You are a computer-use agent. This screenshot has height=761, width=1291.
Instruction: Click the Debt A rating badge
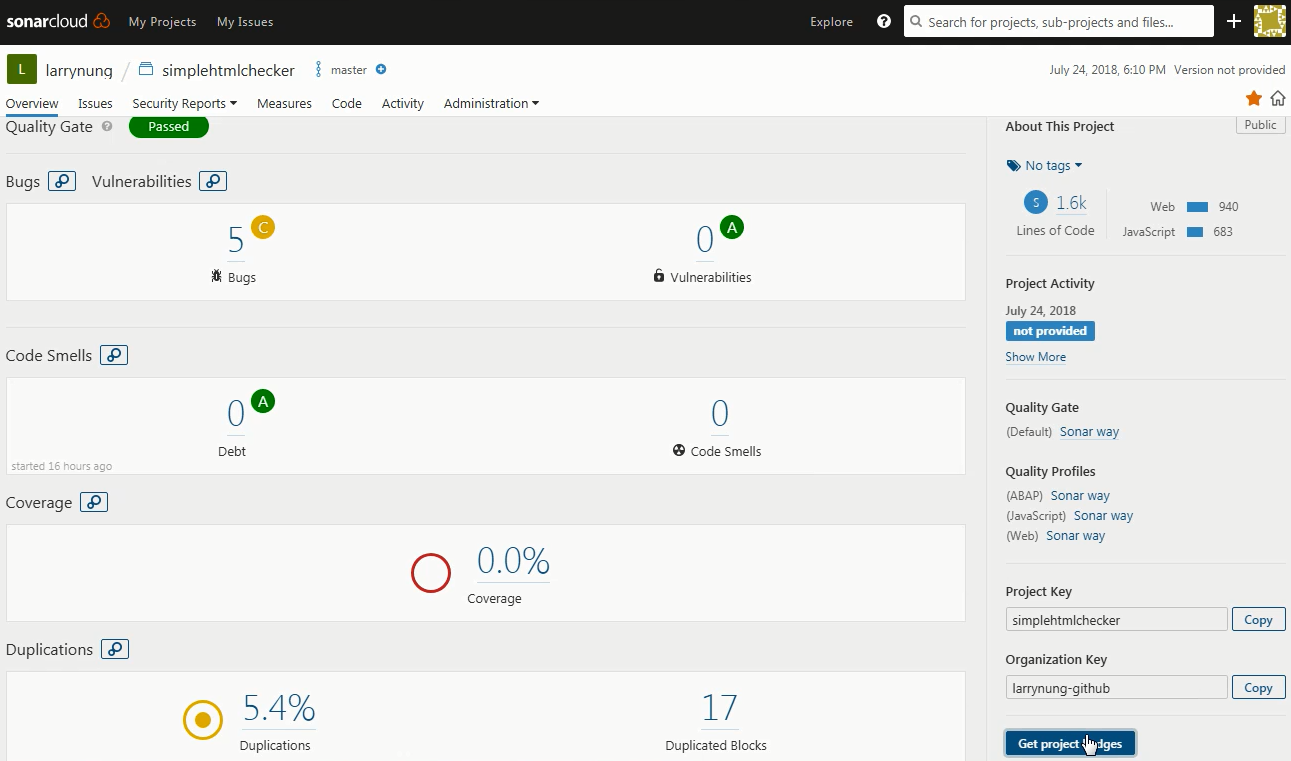(263, 401)
